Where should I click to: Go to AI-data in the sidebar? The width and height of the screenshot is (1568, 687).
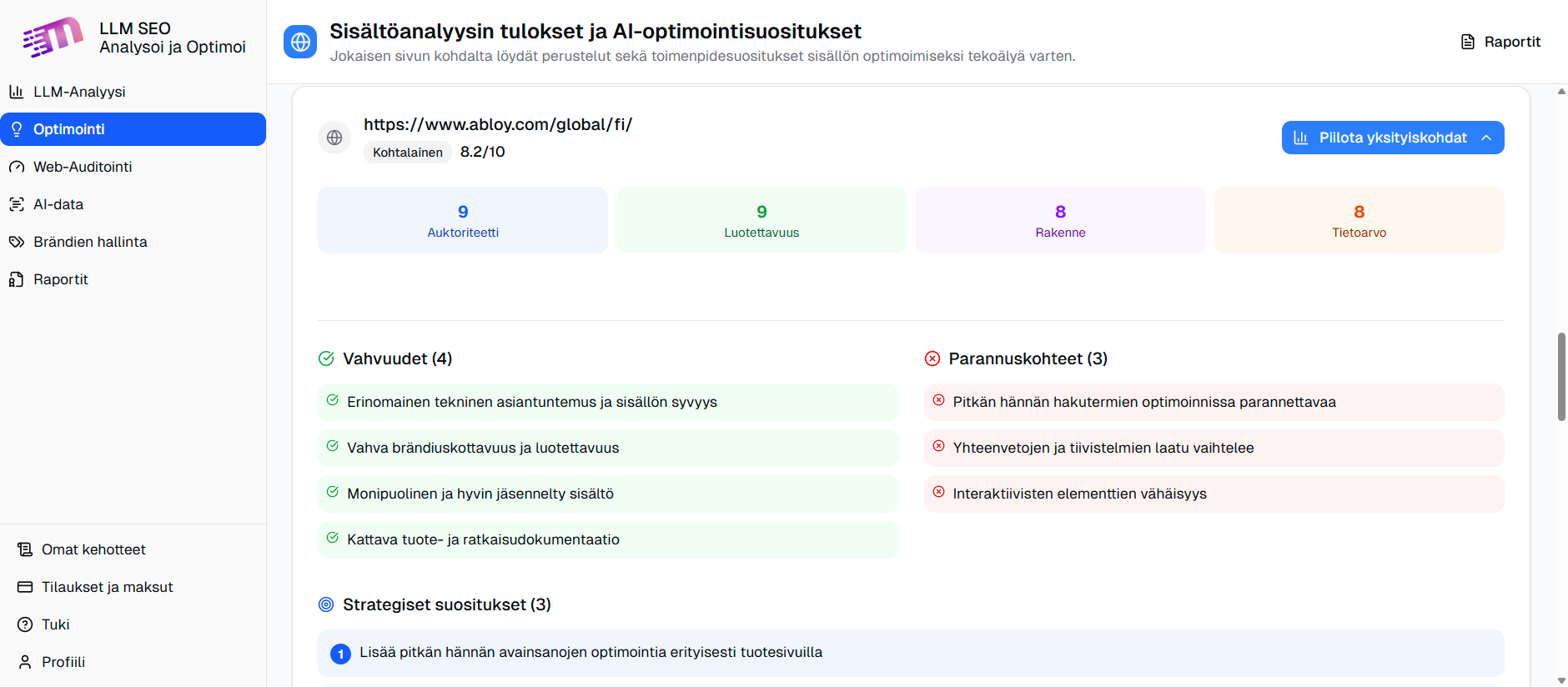58,204
